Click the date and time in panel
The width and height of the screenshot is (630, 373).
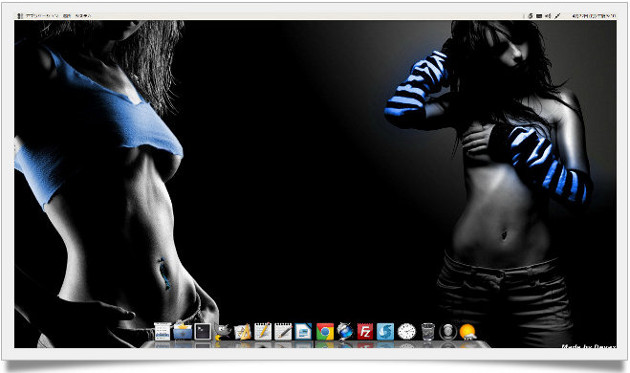(x=594, y=16)
